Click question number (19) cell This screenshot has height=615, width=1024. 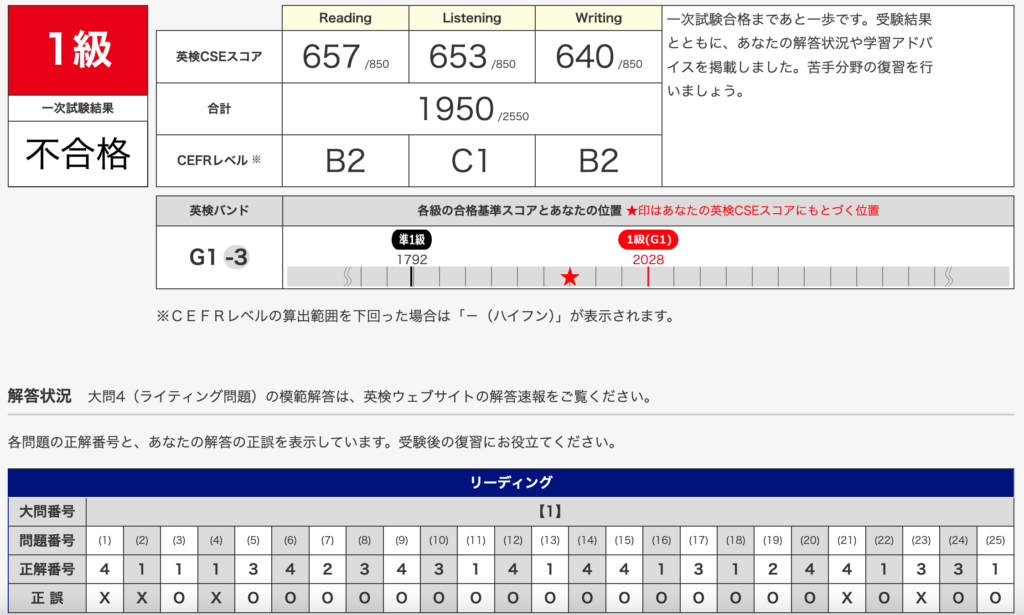(x=773, y=541)
